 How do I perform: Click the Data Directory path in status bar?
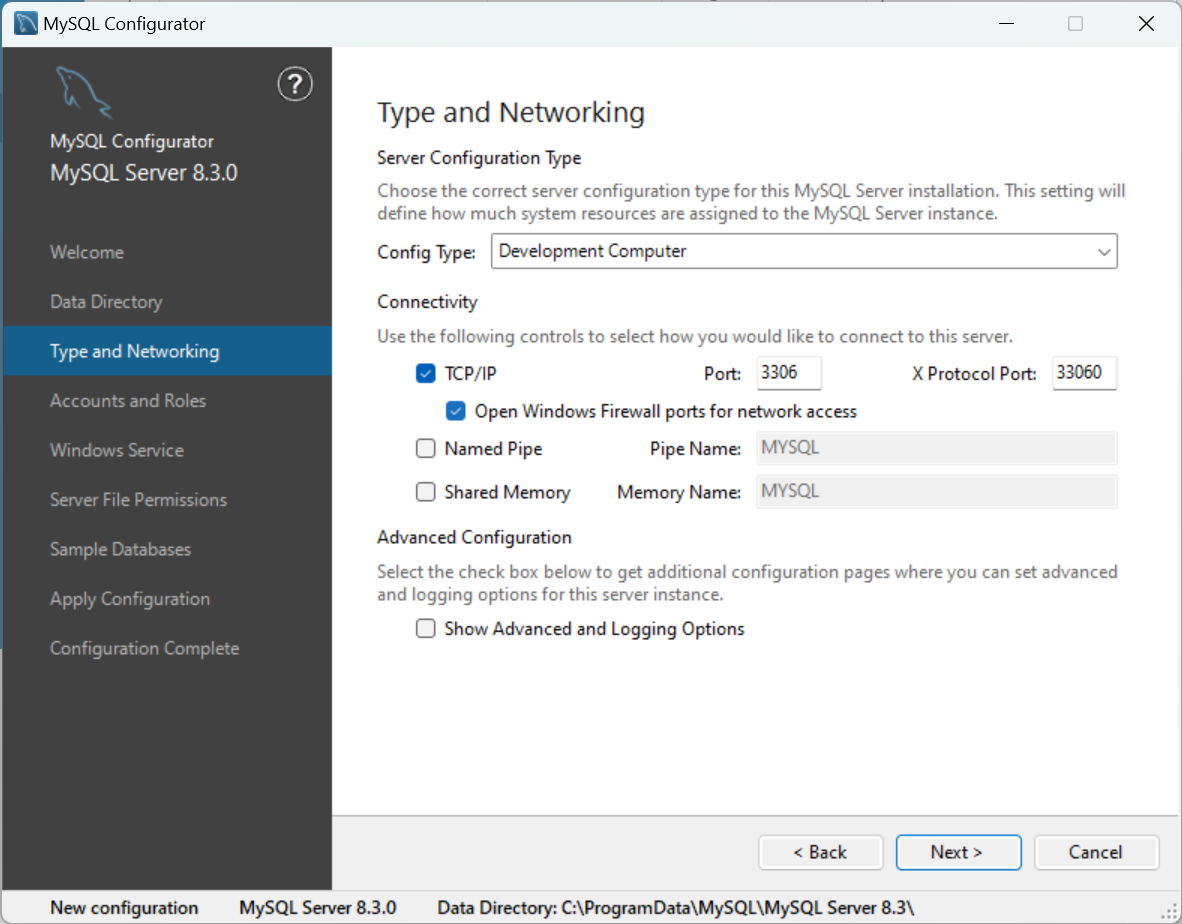coord(675,907)
